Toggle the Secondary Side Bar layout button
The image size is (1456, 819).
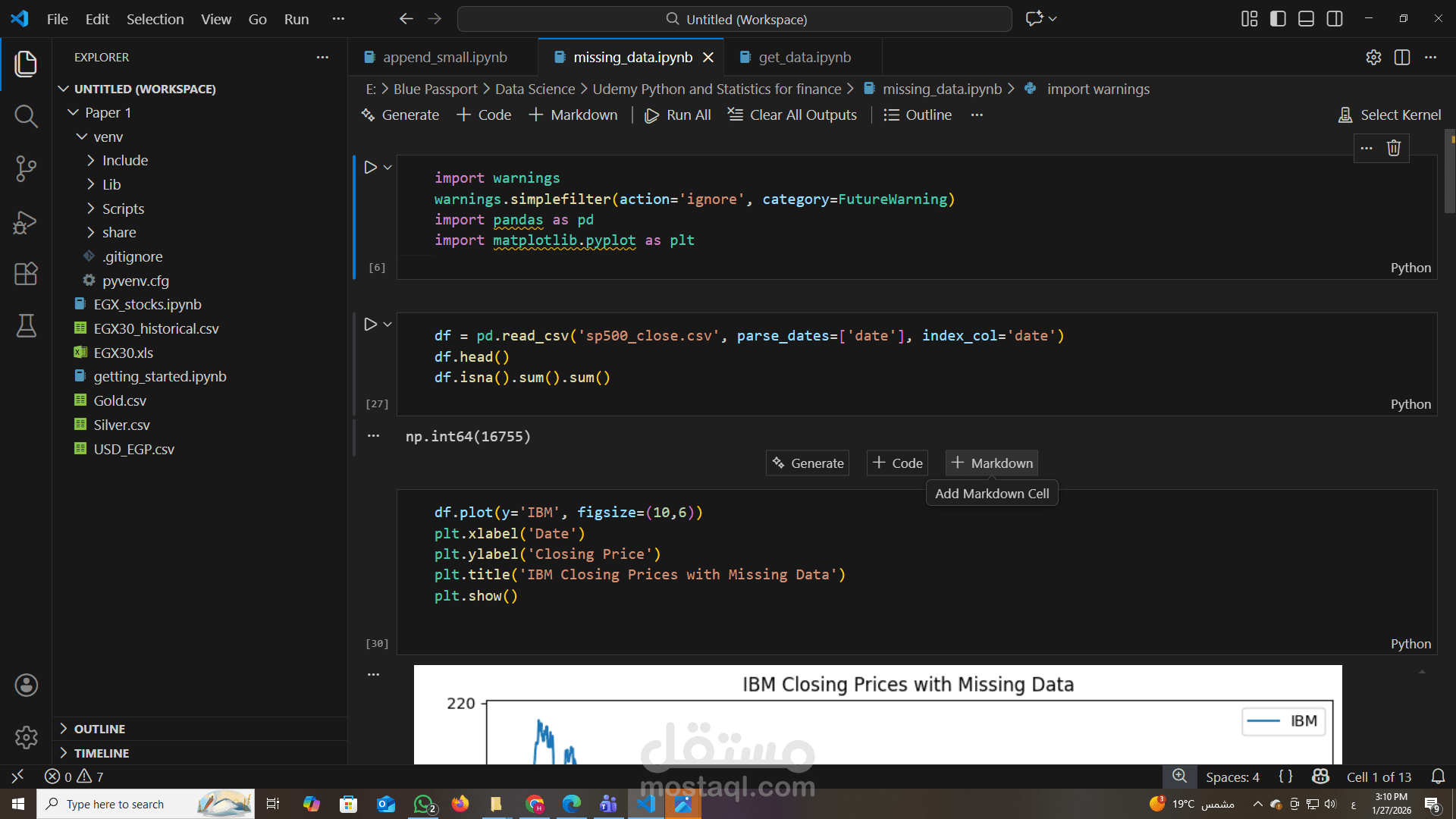click(1335, 19)
